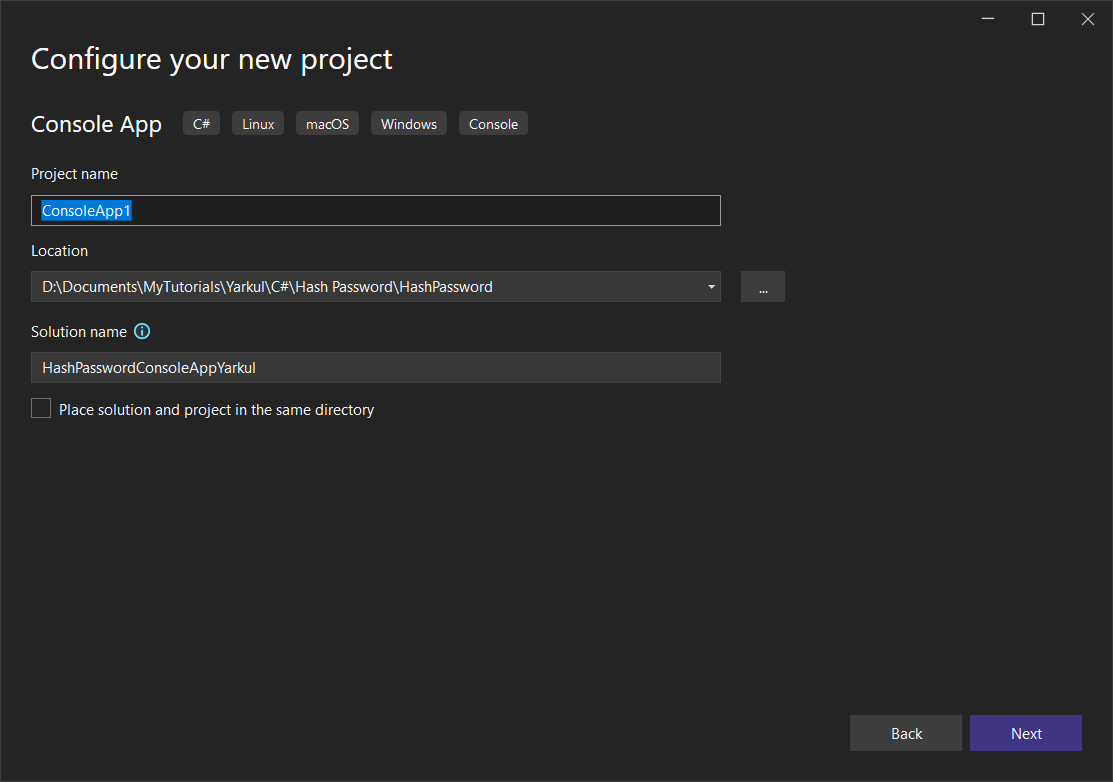Image resolution: width=1113 pixels, height=782 pixels.
Task: Click the Windows tag
Action: tap(409, 123)
